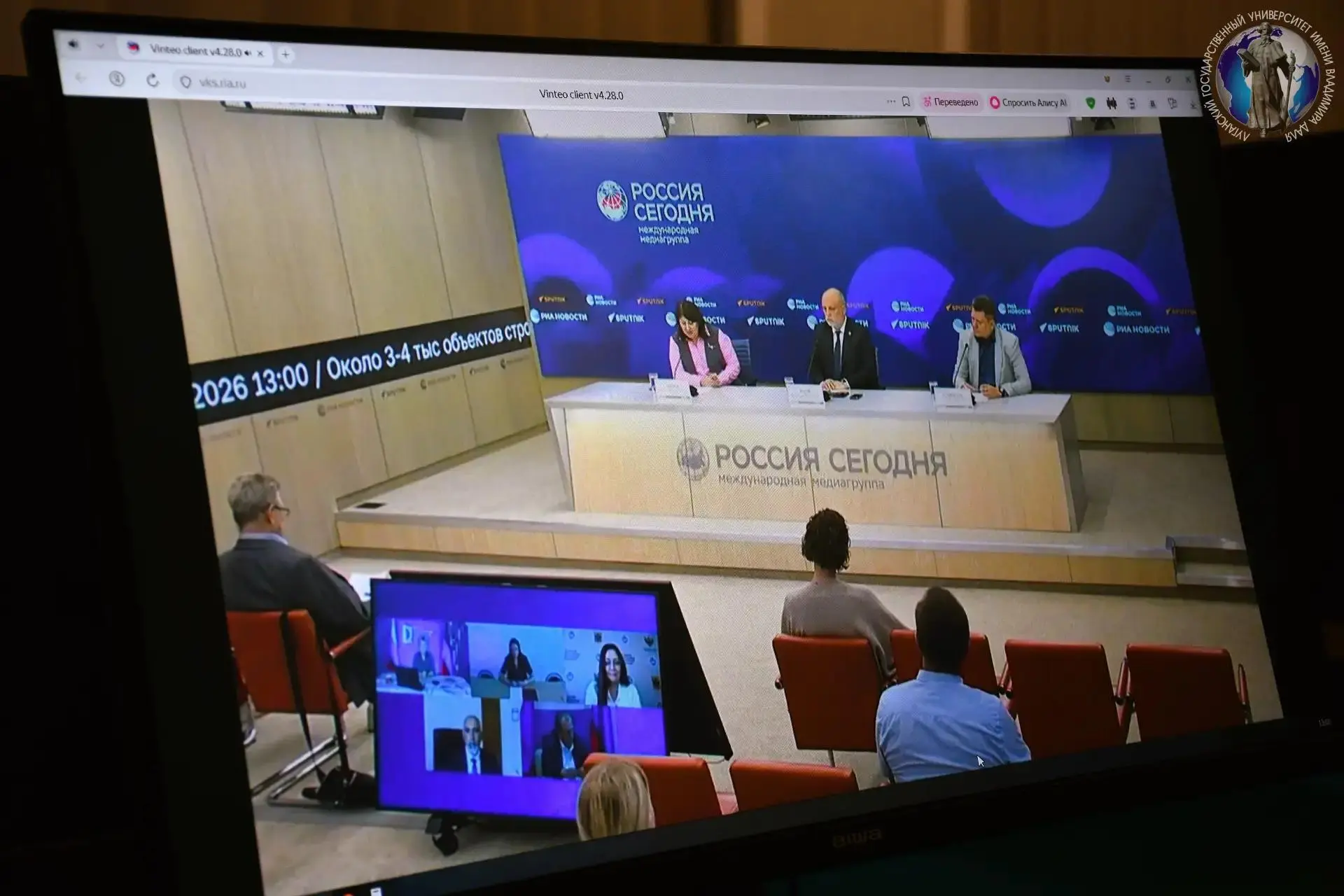Mute browser sound via the tab-strip speaker icon
This screenshot has height=896, width=1344.
[73, 45]
